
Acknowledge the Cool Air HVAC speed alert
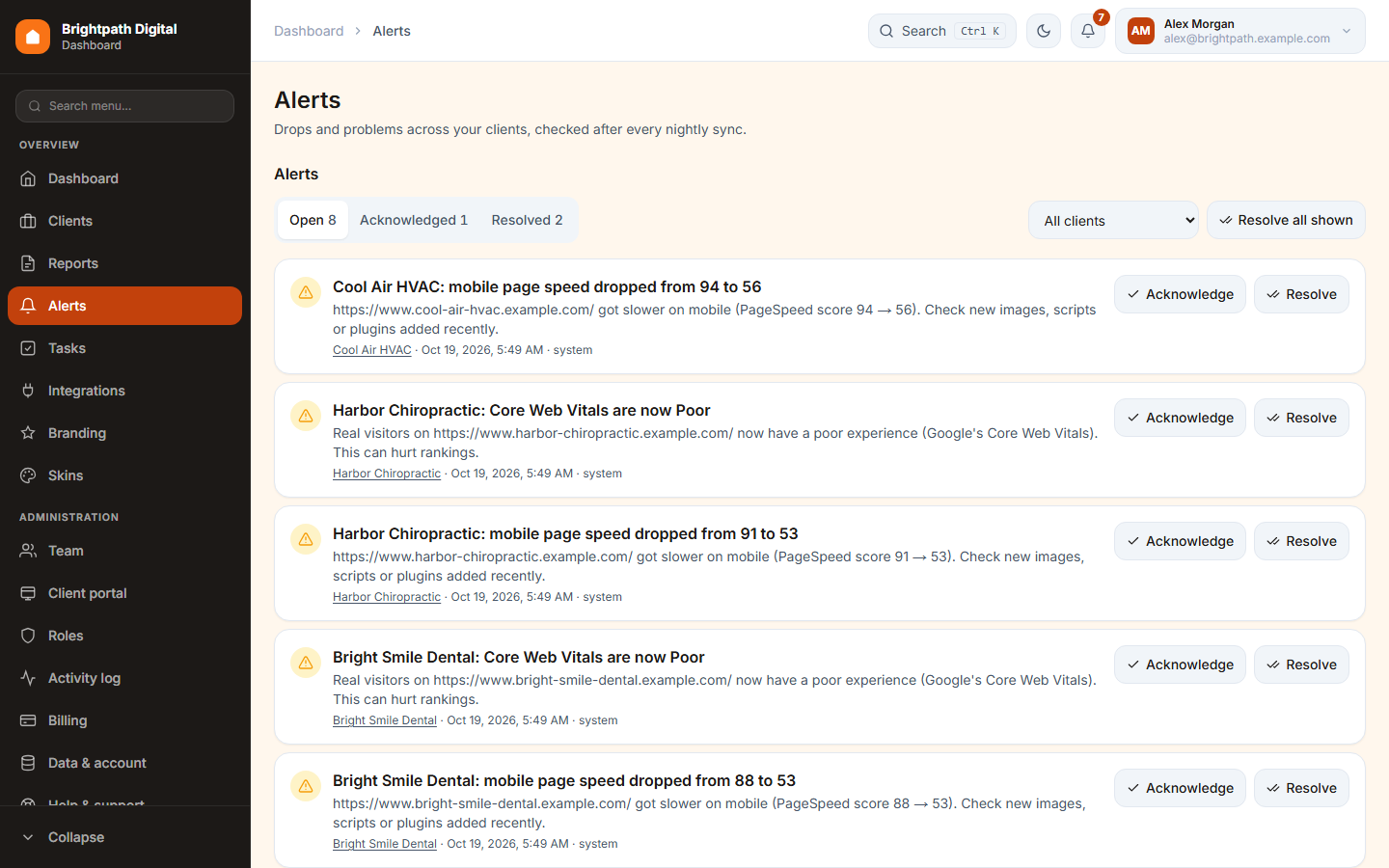pyautogui.click(x=1180, y=294)
